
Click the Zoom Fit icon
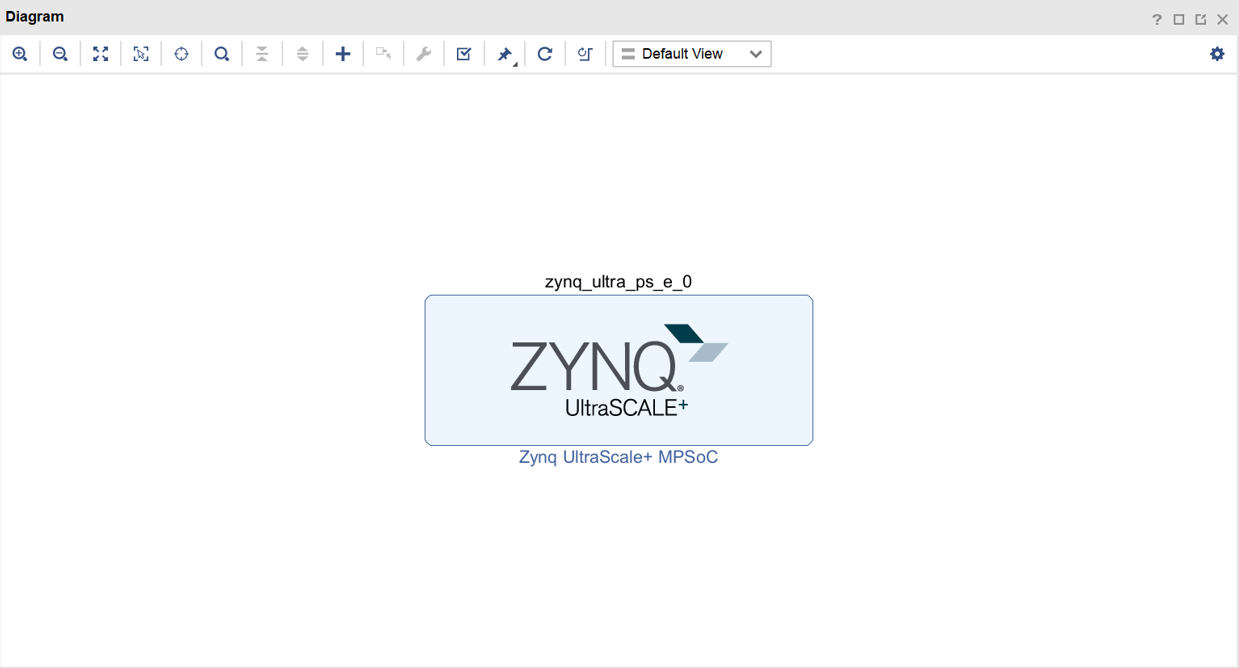100,53
